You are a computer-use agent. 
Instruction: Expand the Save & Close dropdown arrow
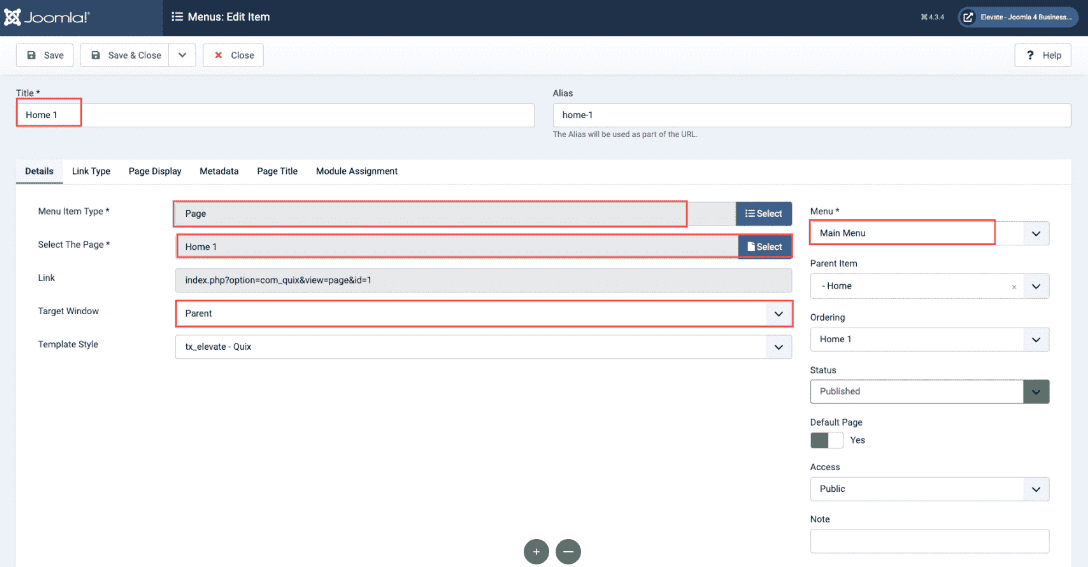pos(181,55)
